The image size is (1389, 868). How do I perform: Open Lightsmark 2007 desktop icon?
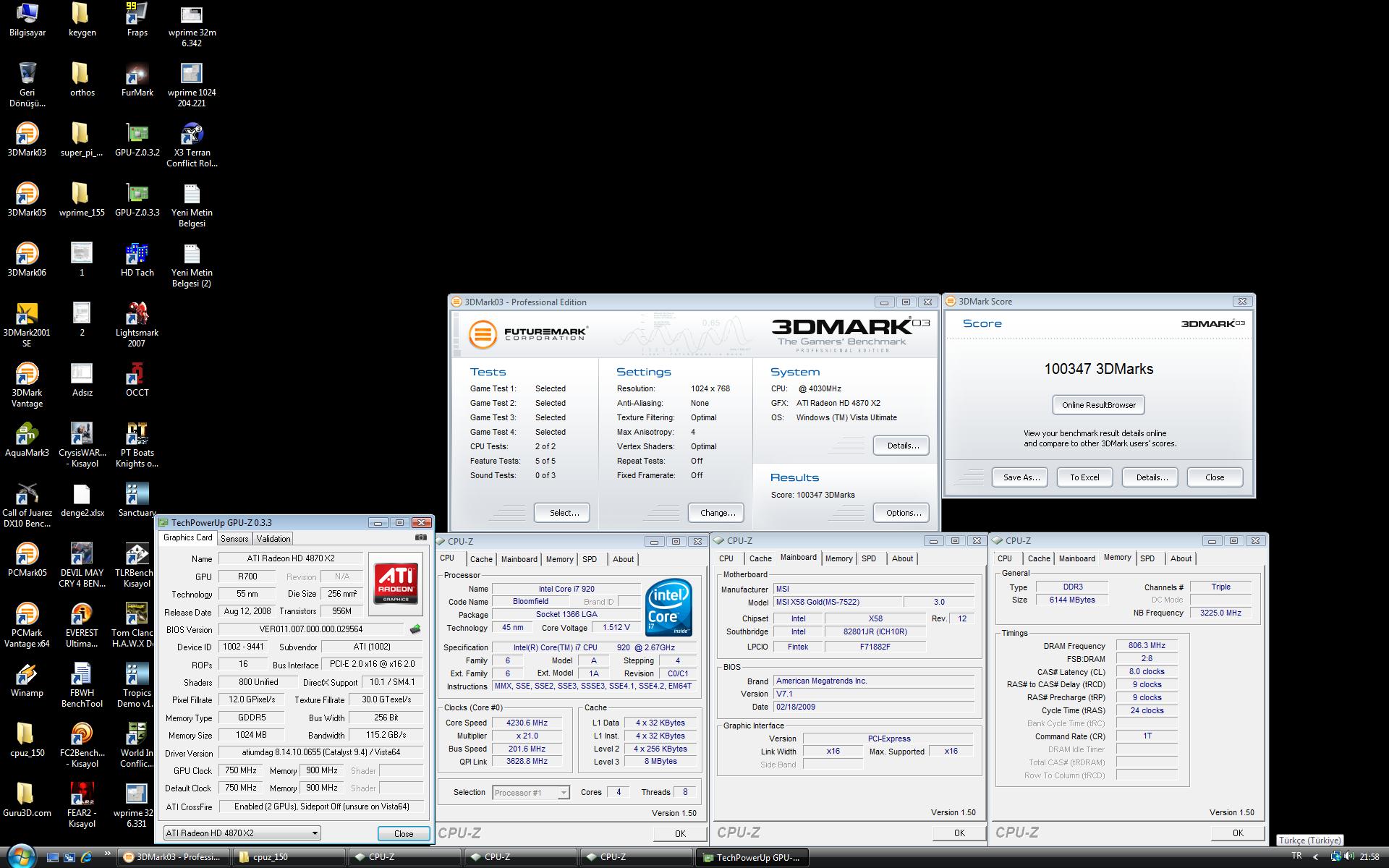137,325
